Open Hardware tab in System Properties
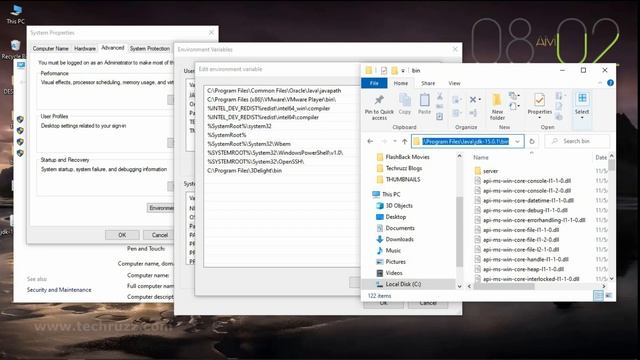 [85, 48]
